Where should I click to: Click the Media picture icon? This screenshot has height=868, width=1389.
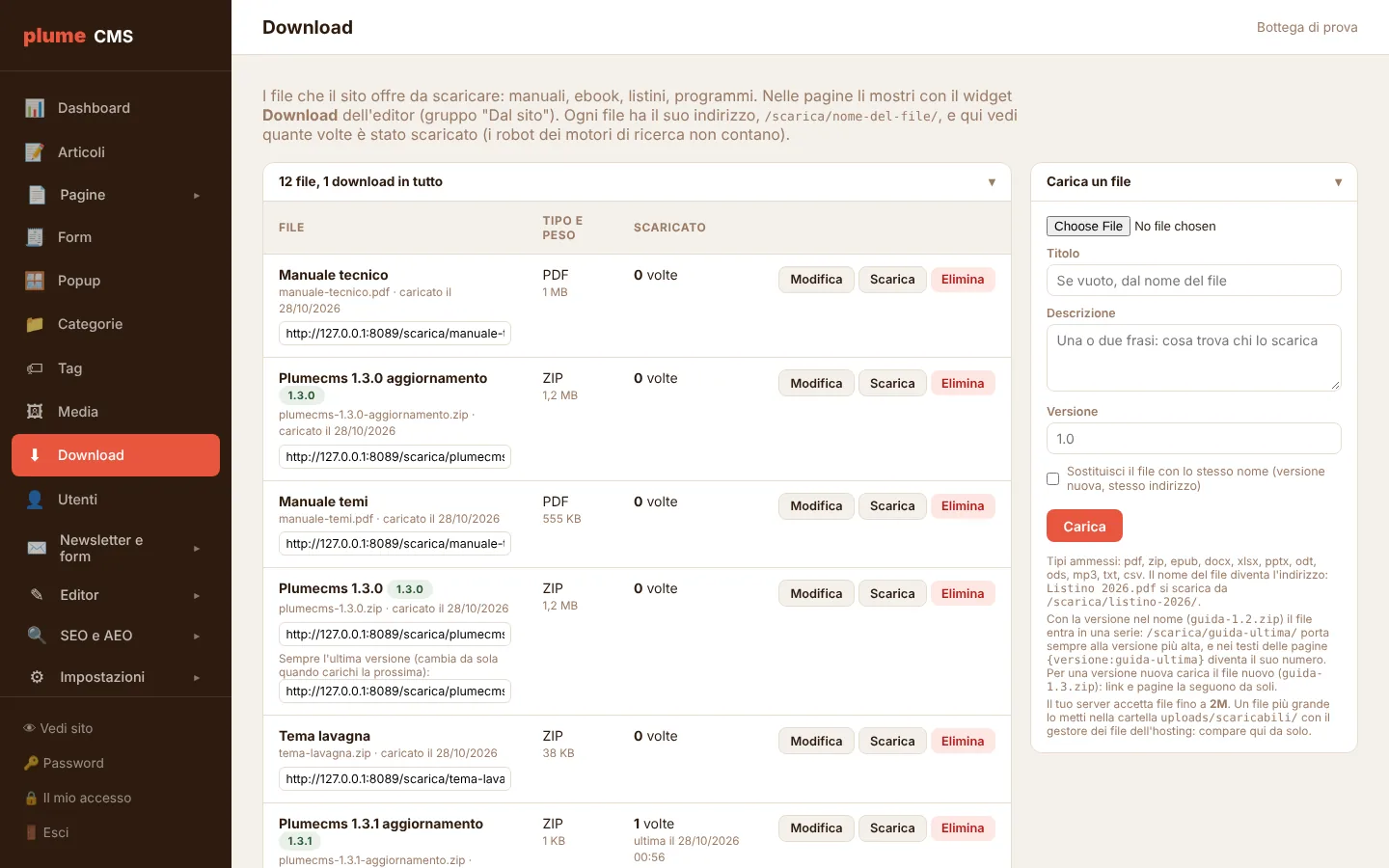click(35, 412)
